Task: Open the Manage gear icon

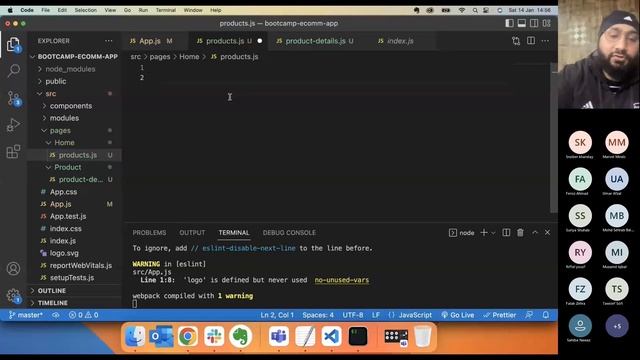Action: click(13, 295)
